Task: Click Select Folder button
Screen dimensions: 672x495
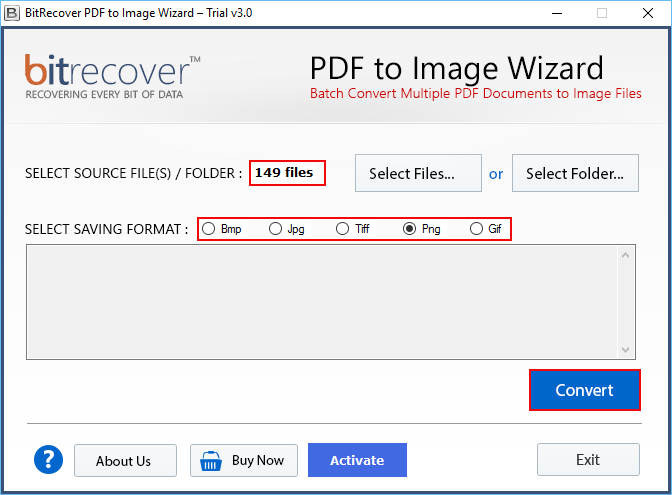Action: [575, 173]
